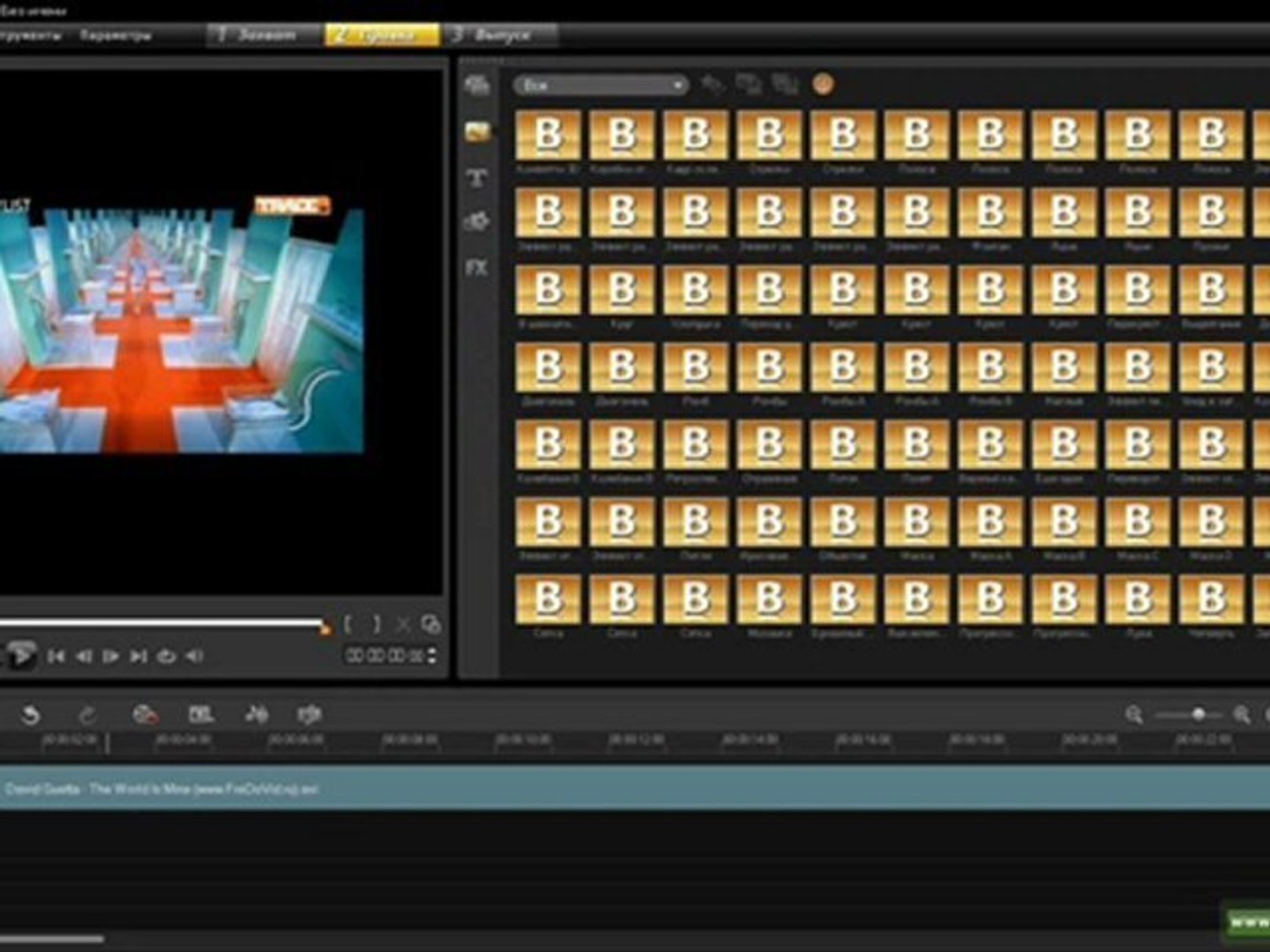This screenshot has width=1270, height=952.
Task: Click the orange round button beside gallery filter
Action: tap(823, 85)
